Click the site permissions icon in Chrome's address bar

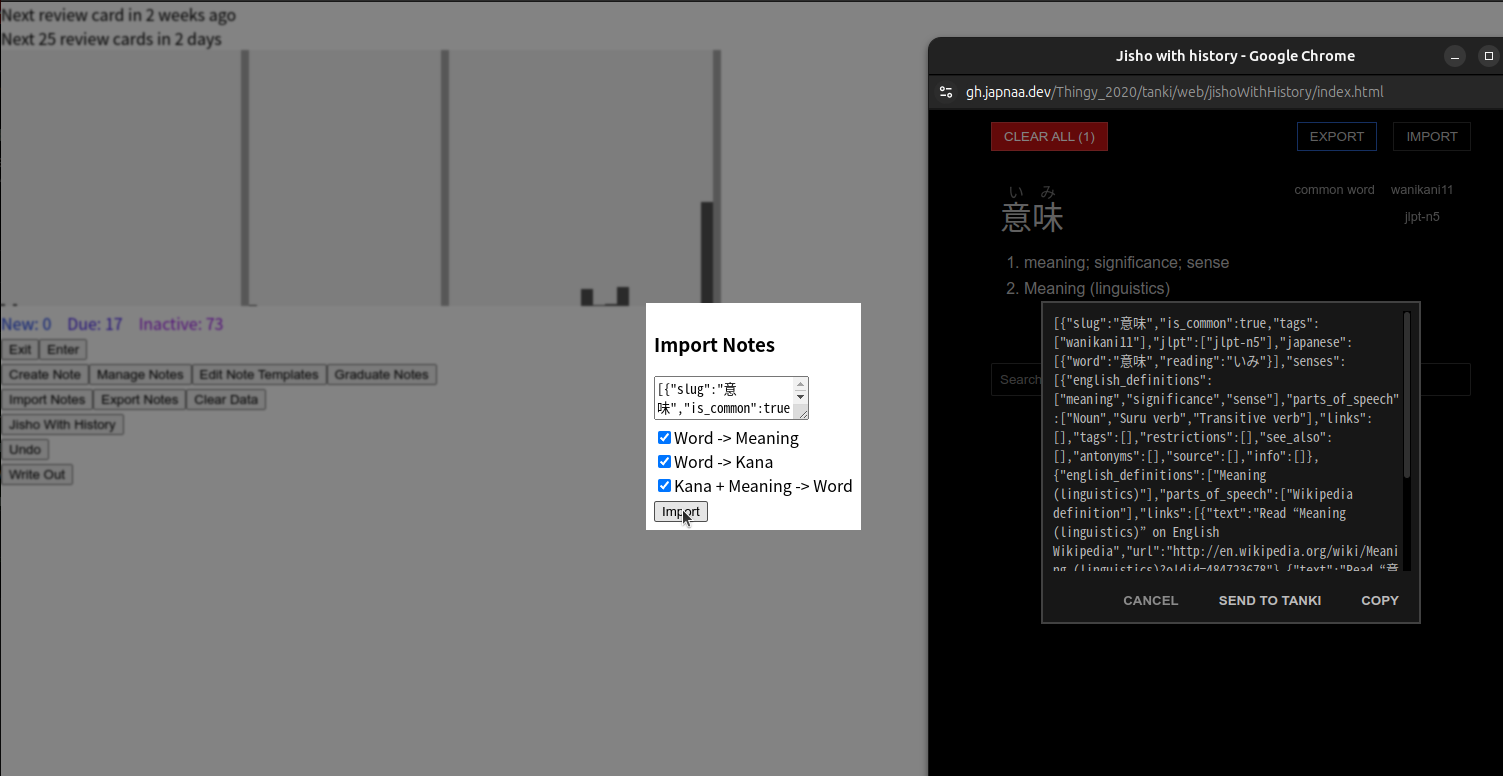[945, 91]
